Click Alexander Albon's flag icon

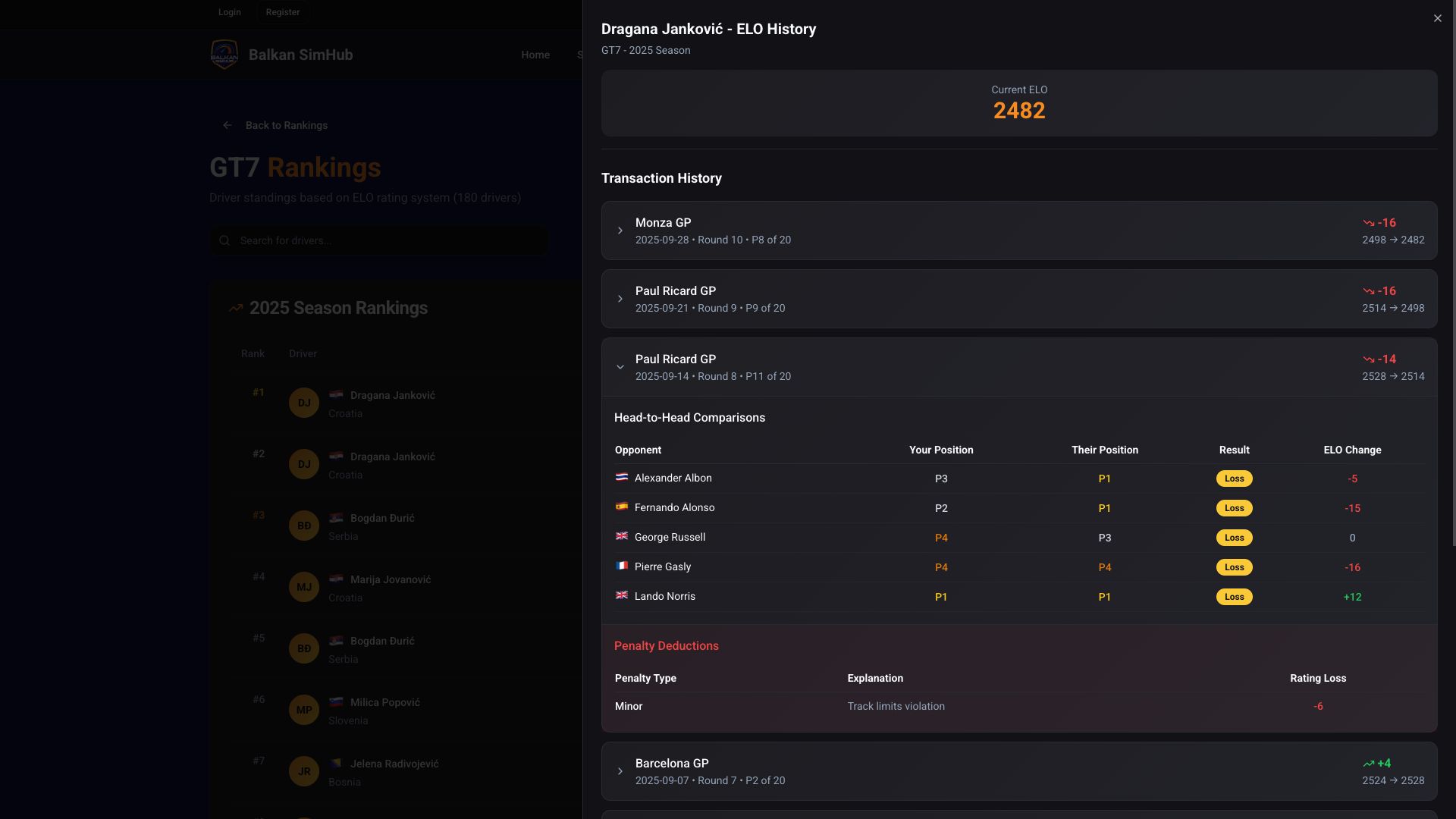coord(621,477)
